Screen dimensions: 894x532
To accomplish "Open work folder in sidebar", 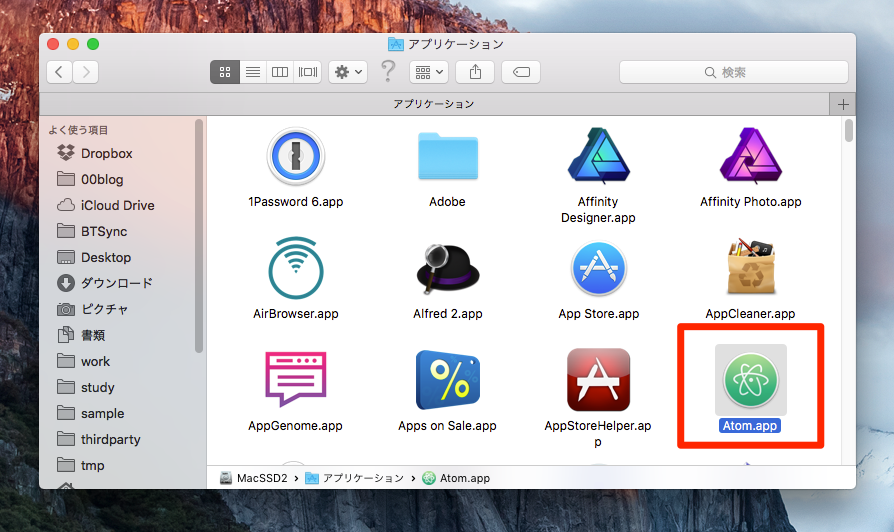I will click(84, 361).
